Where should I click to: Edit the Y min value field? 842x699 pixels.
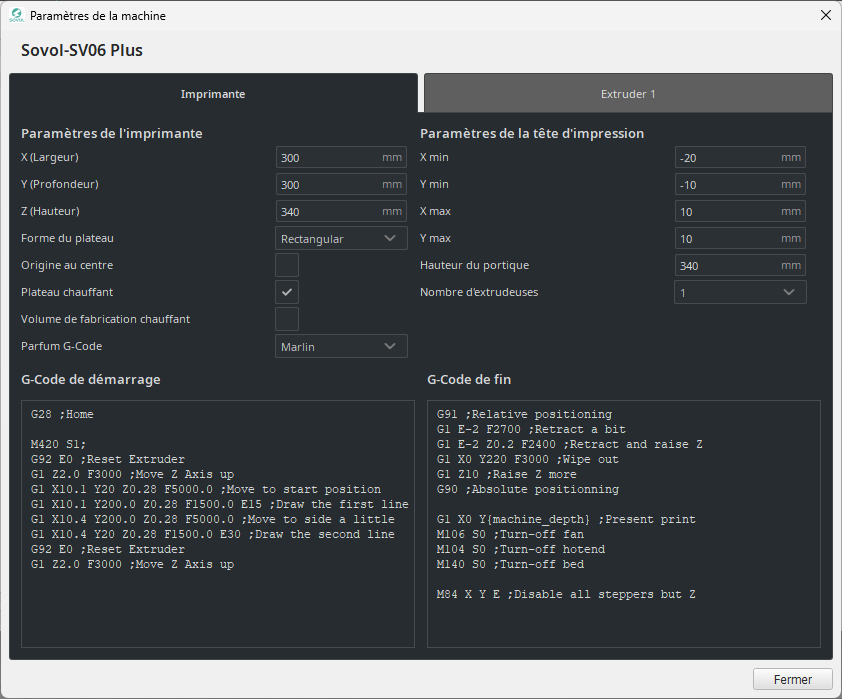(x=740, y=184)
